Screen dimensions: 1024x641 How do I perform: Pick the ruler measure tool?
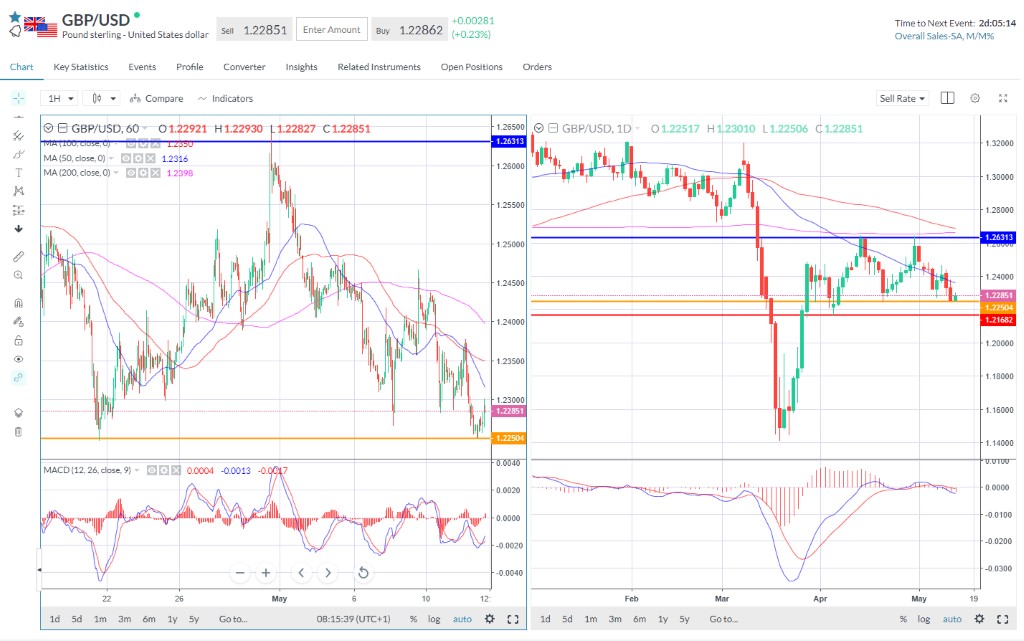click(18, 256)
